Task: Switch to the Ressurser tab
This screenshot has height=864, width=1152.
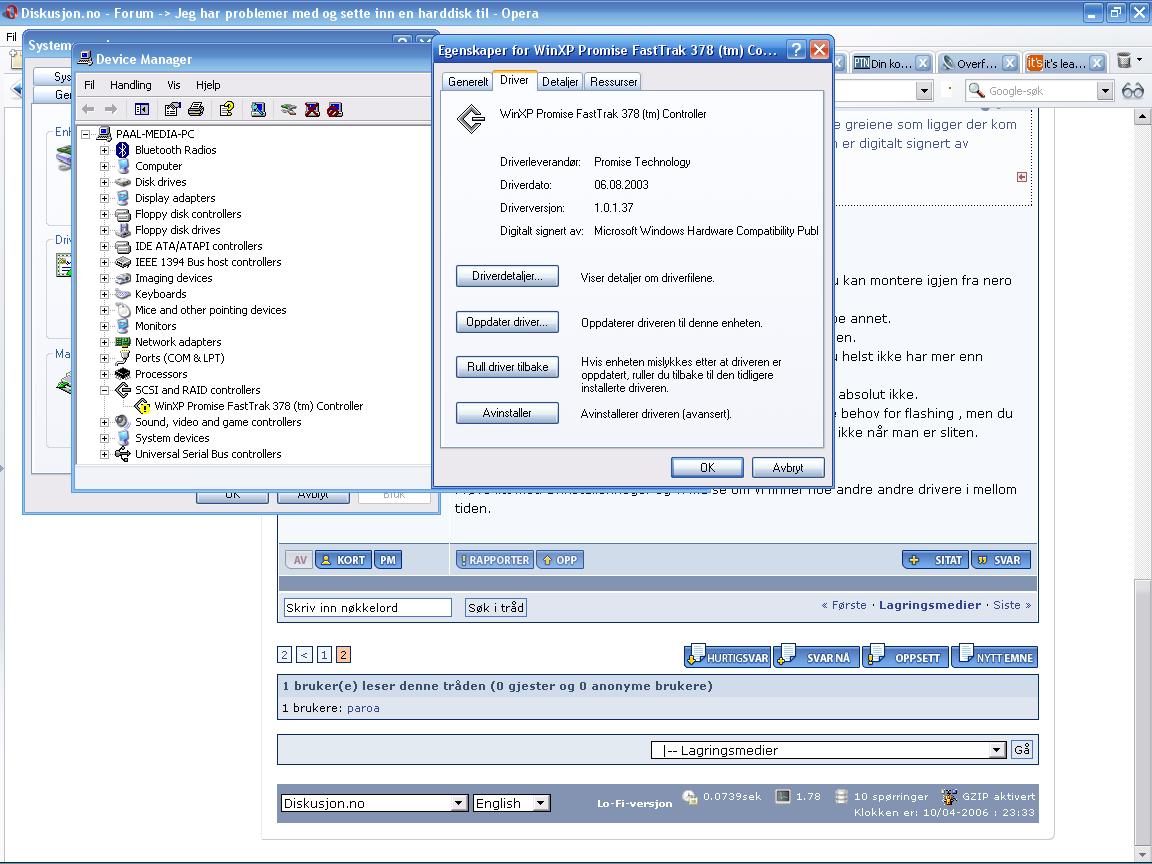Action: click(x=613, y=82)
